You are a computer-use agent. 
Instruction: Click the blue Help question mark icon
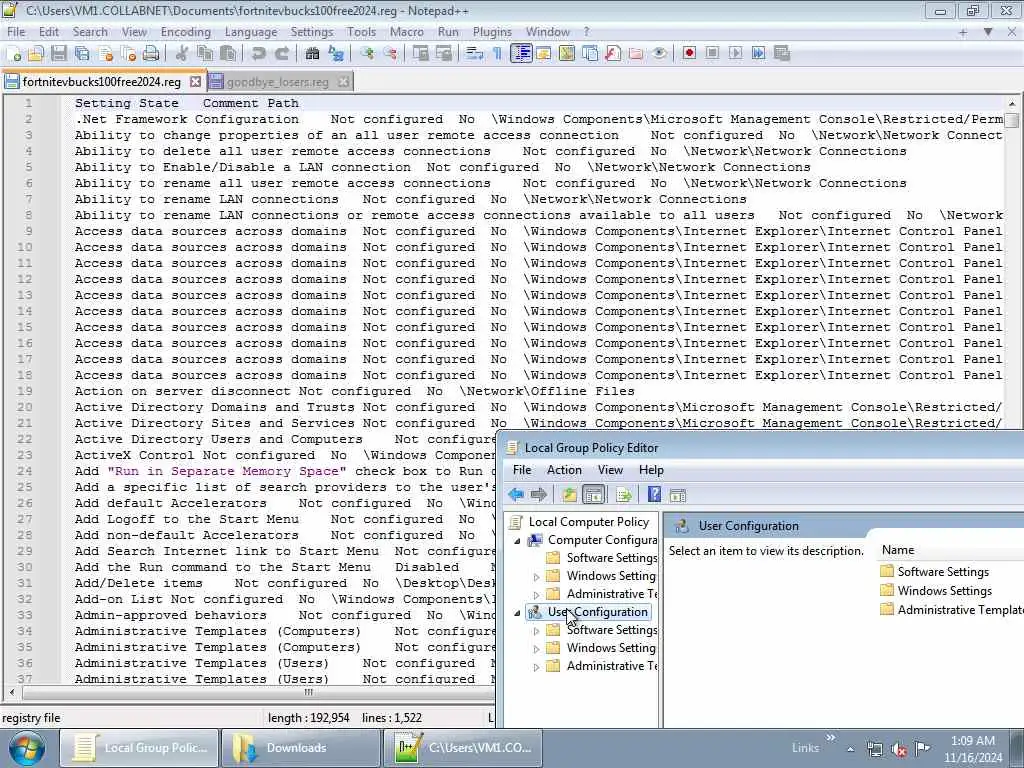point(654,494)
